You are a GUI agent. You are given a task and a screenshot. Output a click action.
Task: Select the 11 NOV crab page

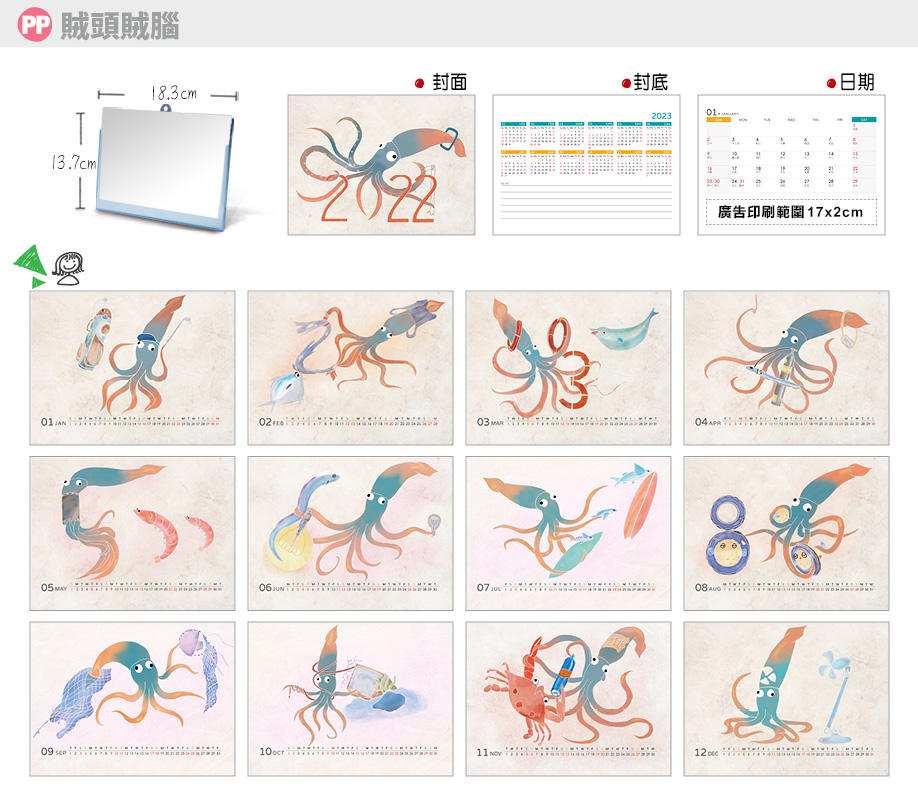point(568,699)
